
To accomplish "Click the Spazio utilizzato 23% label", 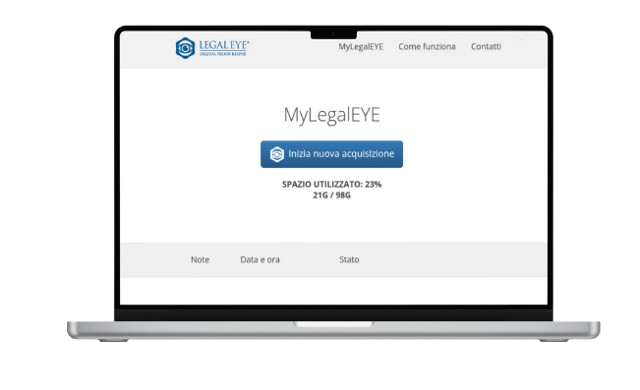I will click(x=331, y=184).
